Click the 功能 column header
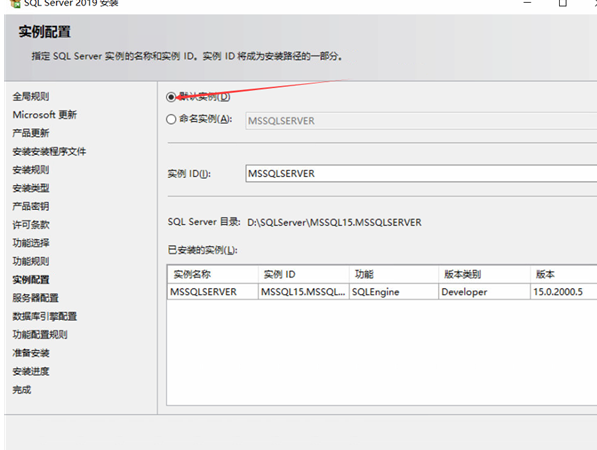Screen dimensions: 597x450 point(394,274)
